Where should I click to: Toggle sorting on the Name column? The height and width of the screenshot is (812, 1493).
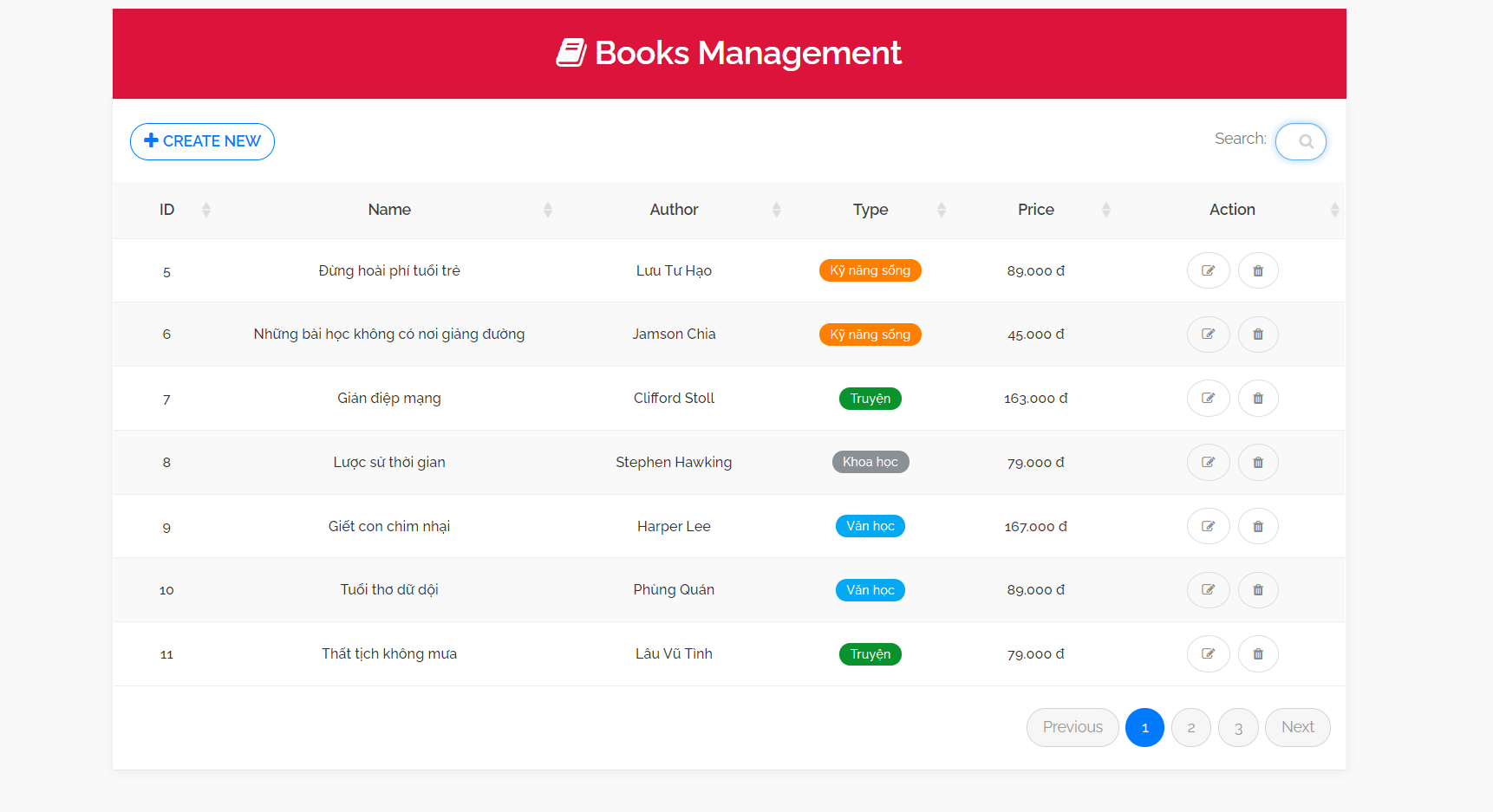tap(389, 209)
